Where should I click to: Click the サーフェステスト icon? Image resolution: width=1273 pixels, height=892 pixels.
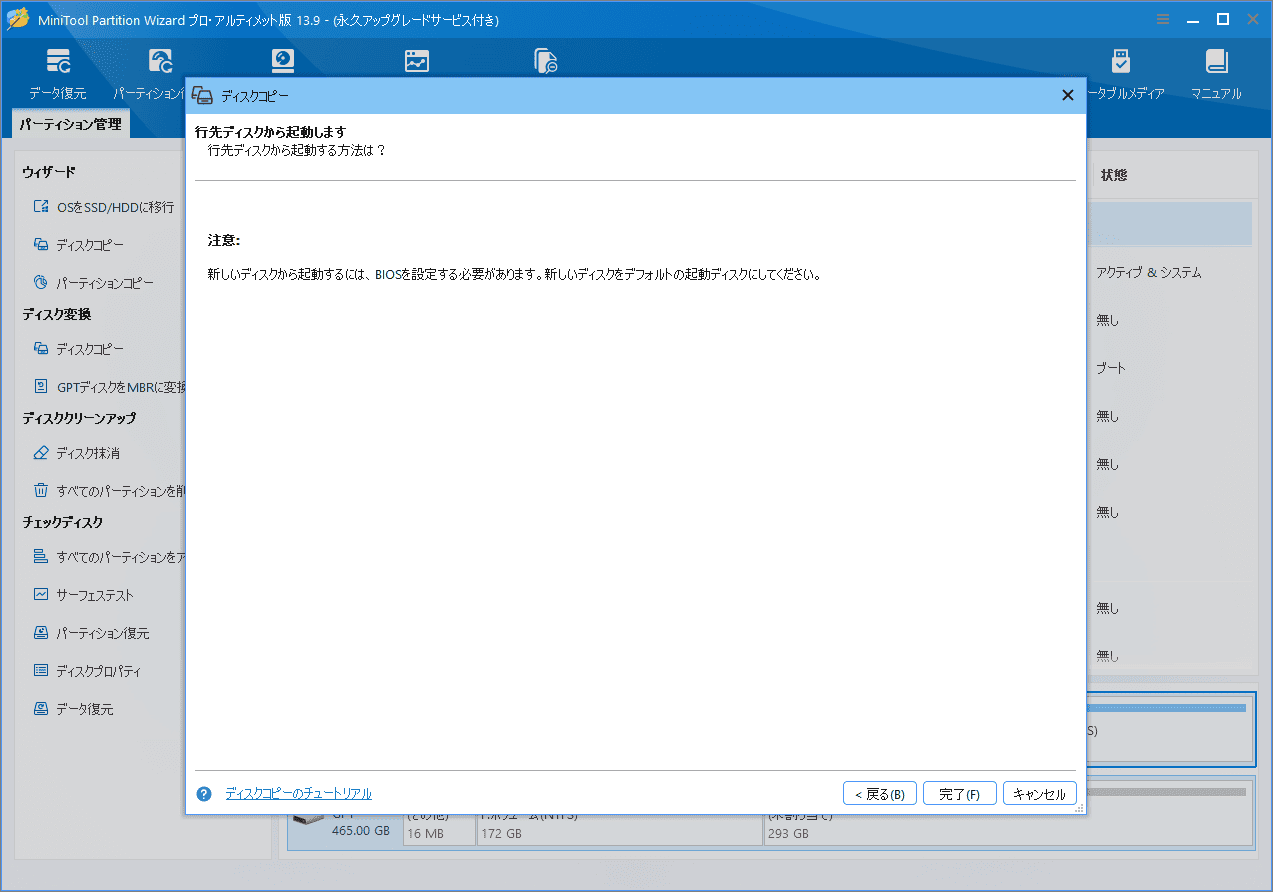[x=41, y=595]
